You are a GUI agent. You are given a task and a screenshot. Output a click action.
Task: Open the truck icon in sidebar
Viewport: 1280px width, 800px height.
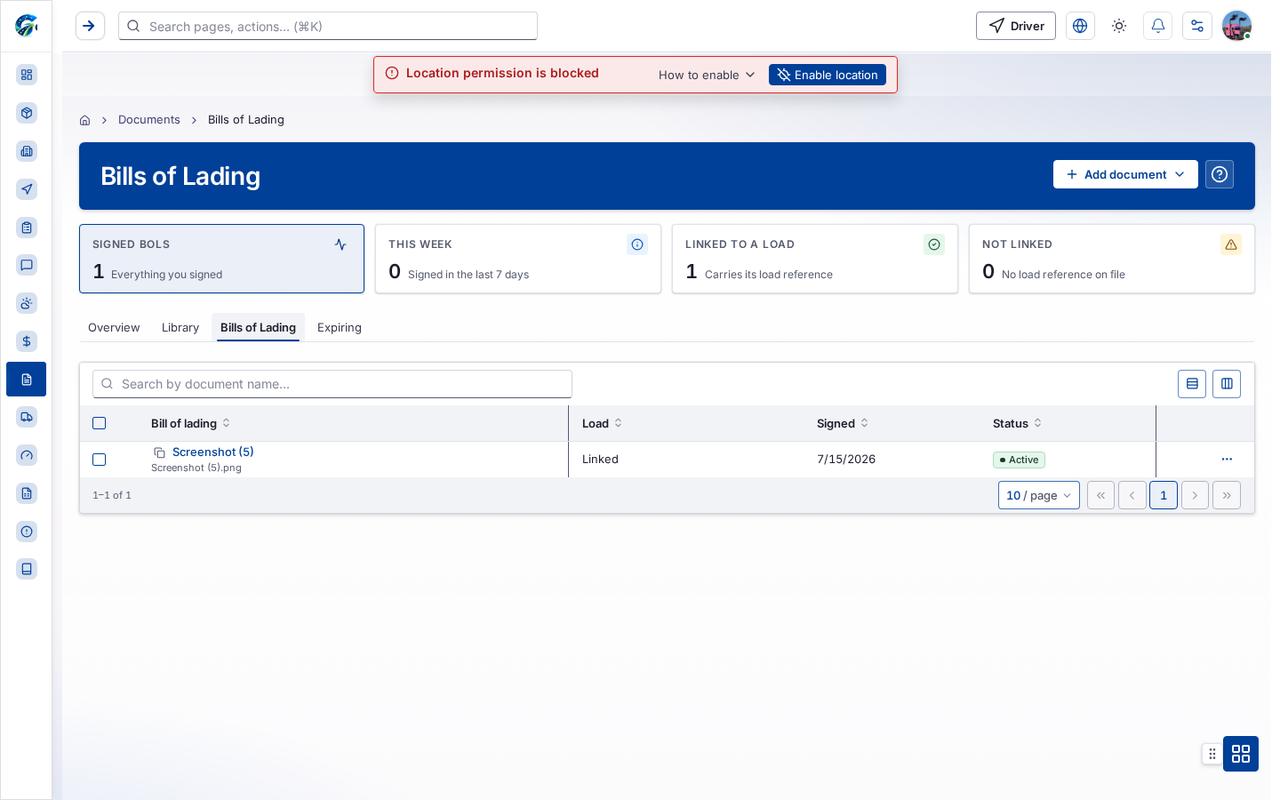point(27,417)
